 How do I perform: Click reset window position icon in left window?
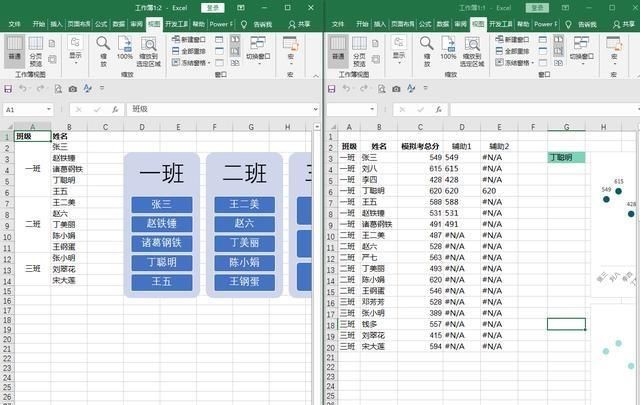coord(235,62)
